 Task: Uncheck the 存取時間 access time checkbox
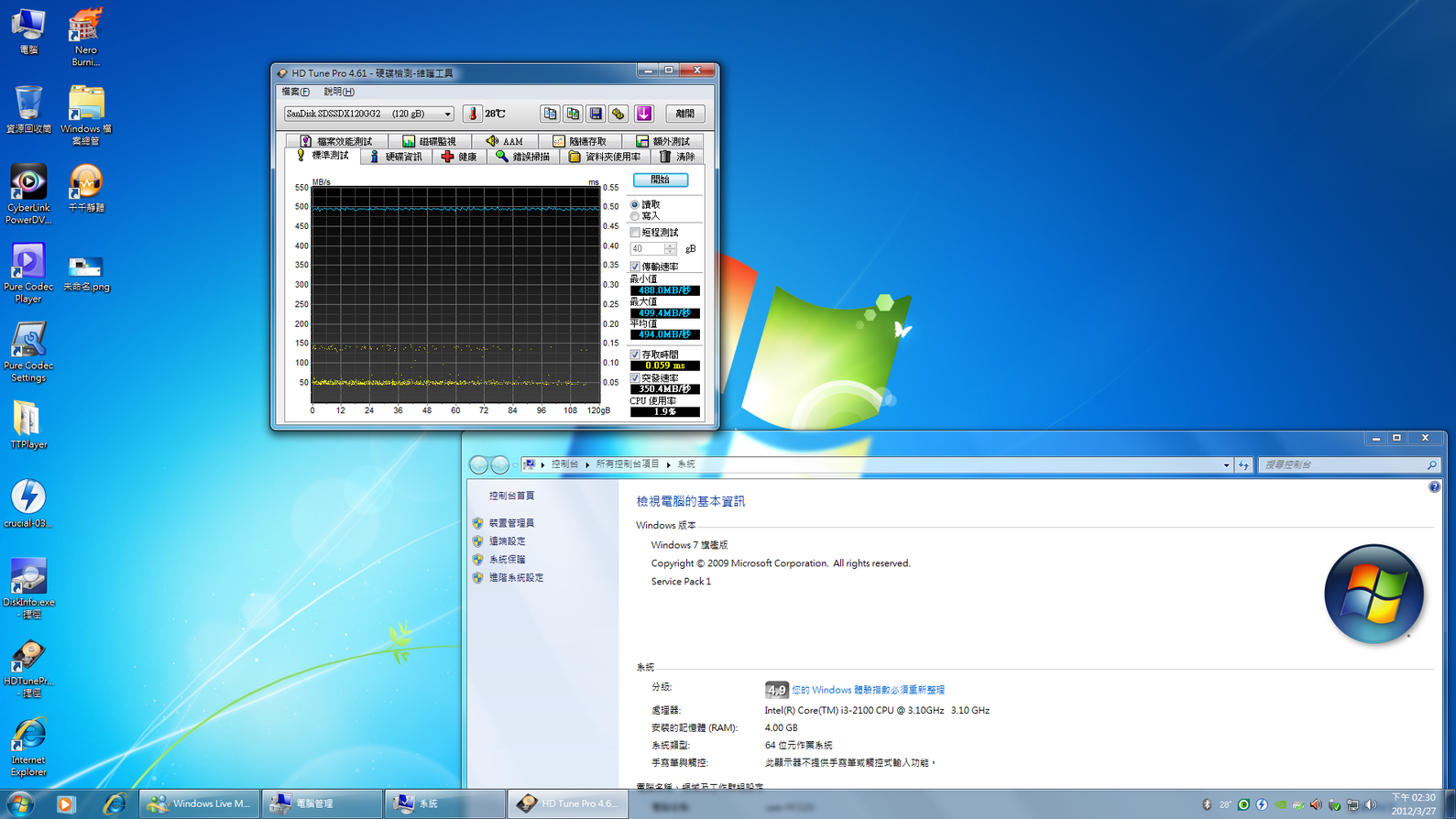pyautogui.click(x=635, y=355)
